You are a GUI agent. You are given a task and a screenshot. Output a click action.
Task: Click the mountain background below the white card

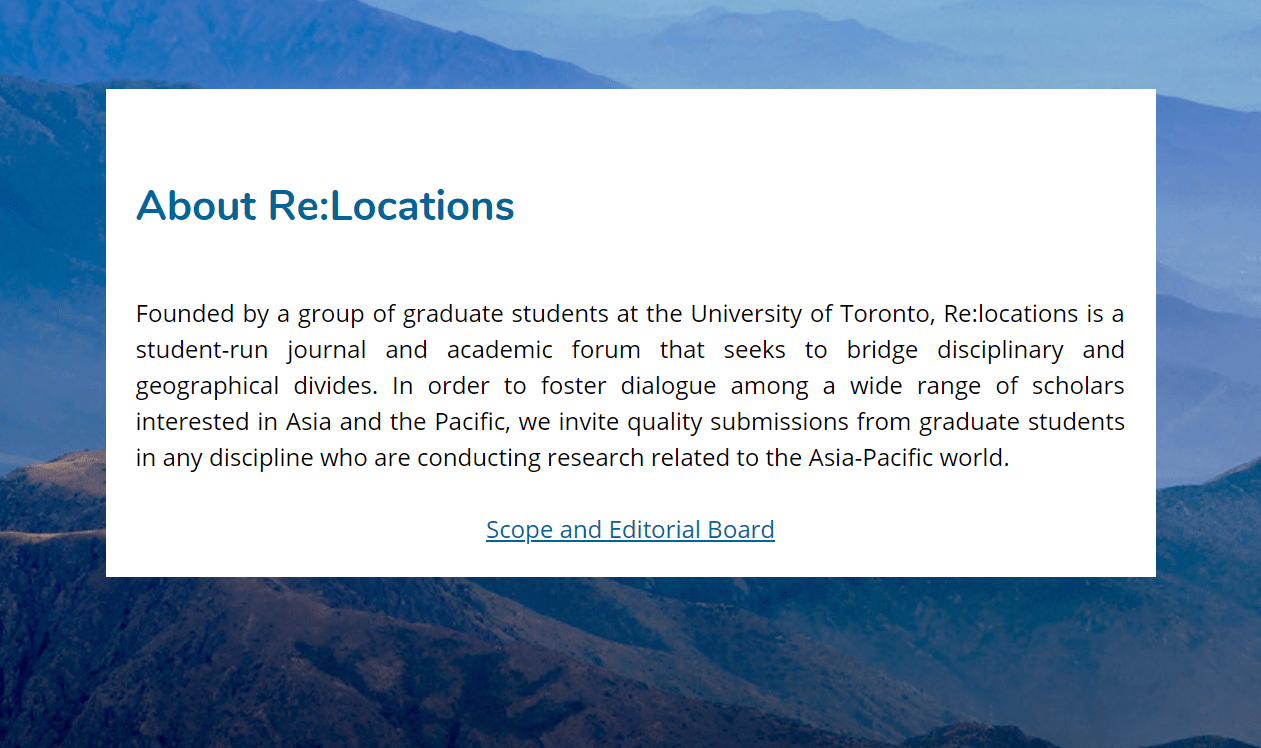tap(630, 660)
